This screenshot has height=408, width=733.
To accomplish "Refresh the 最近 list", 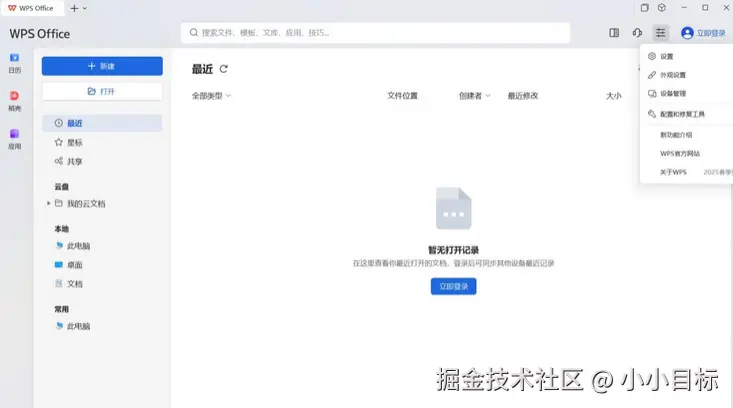I will coord(223,69).
